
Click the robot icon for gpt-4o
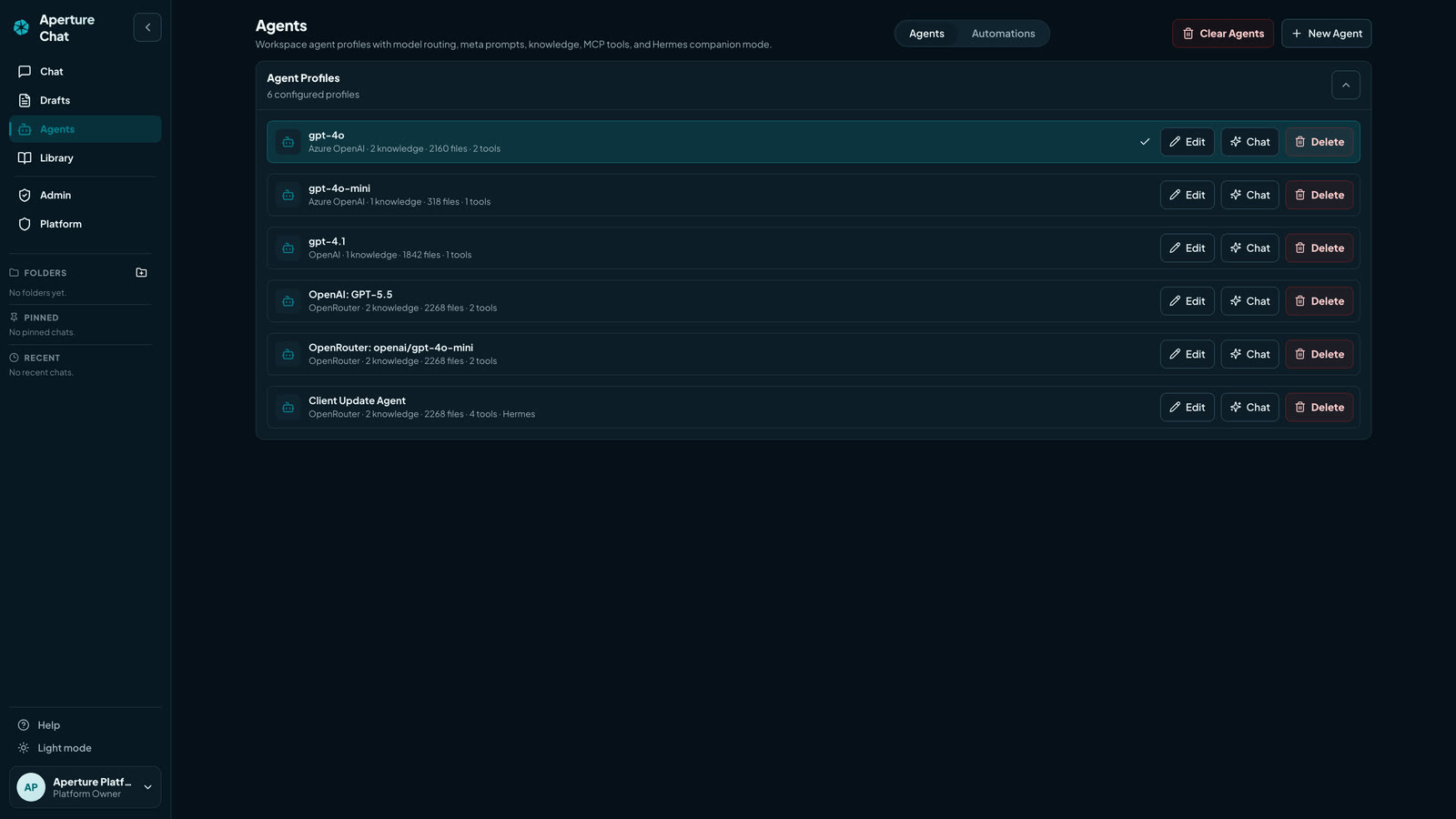[x=288, y=142]
